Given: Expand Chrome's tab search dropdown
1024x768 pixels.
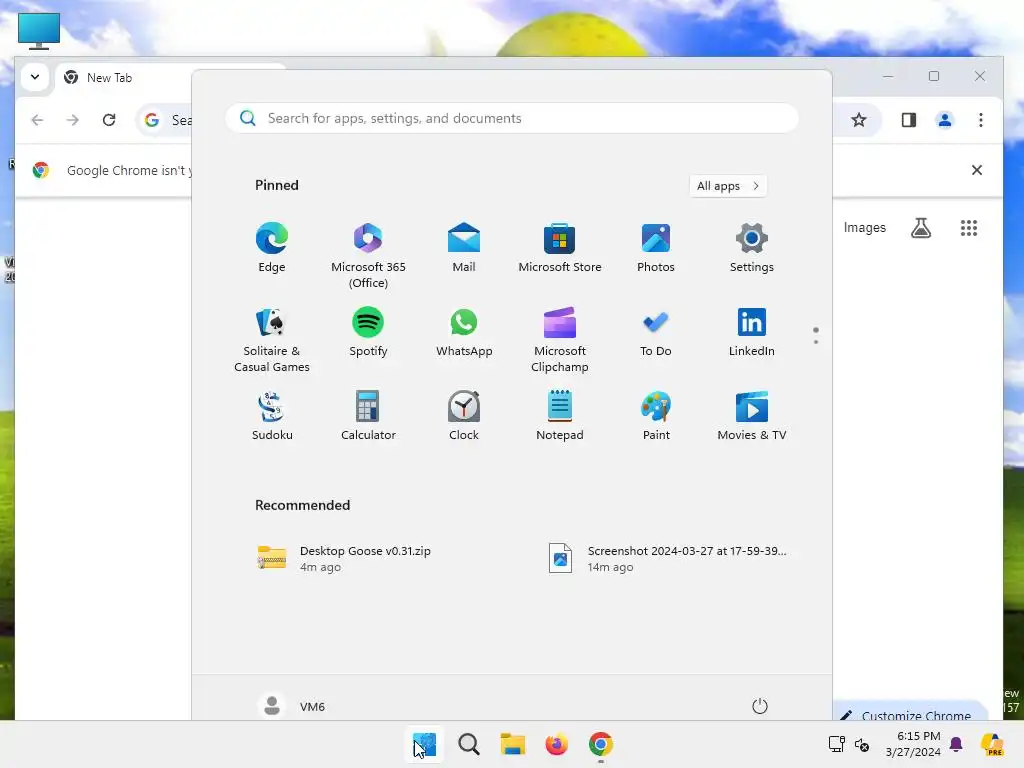Looking at the screenshot, I should 35,77.
